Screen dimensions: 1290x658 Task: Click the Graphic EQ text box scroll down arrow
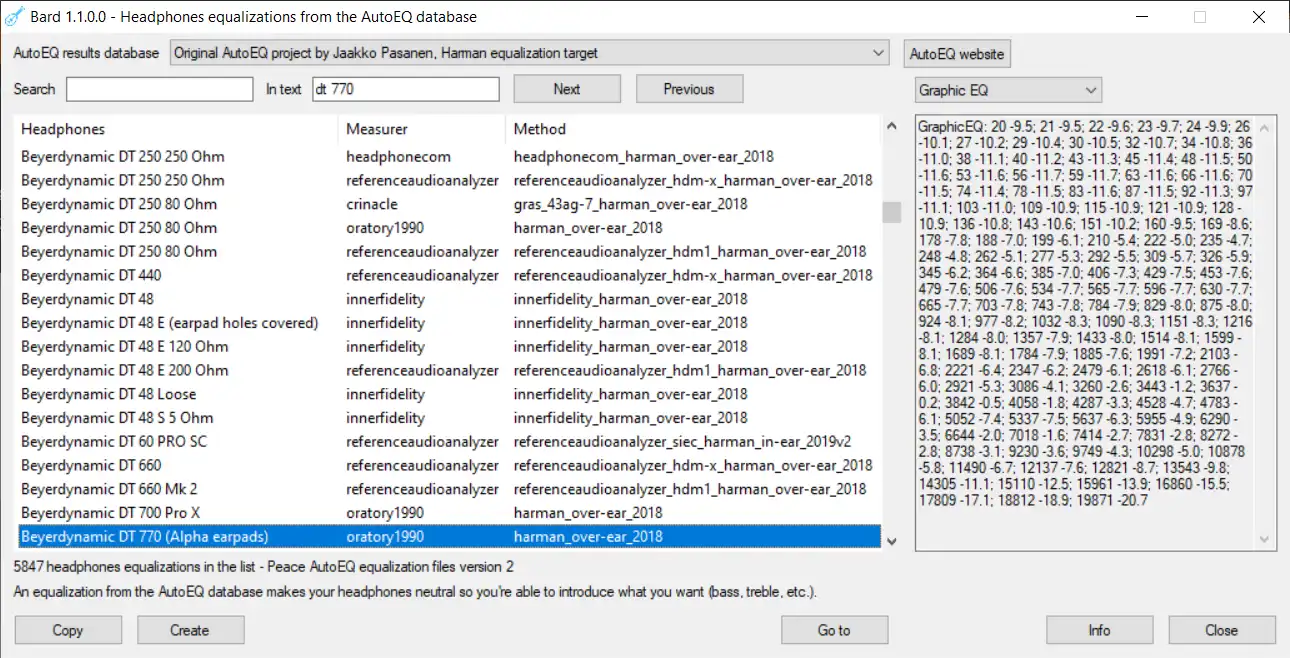(x=1266, y=540)
